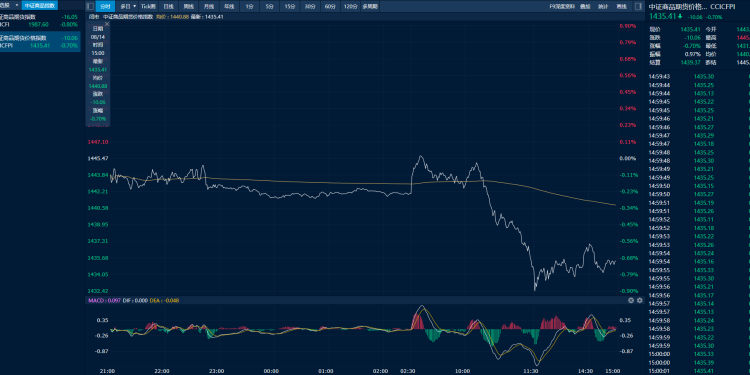Select the 60分 period
The height and width of the screenshot is (375, 750).
click(x=330, y=6)
